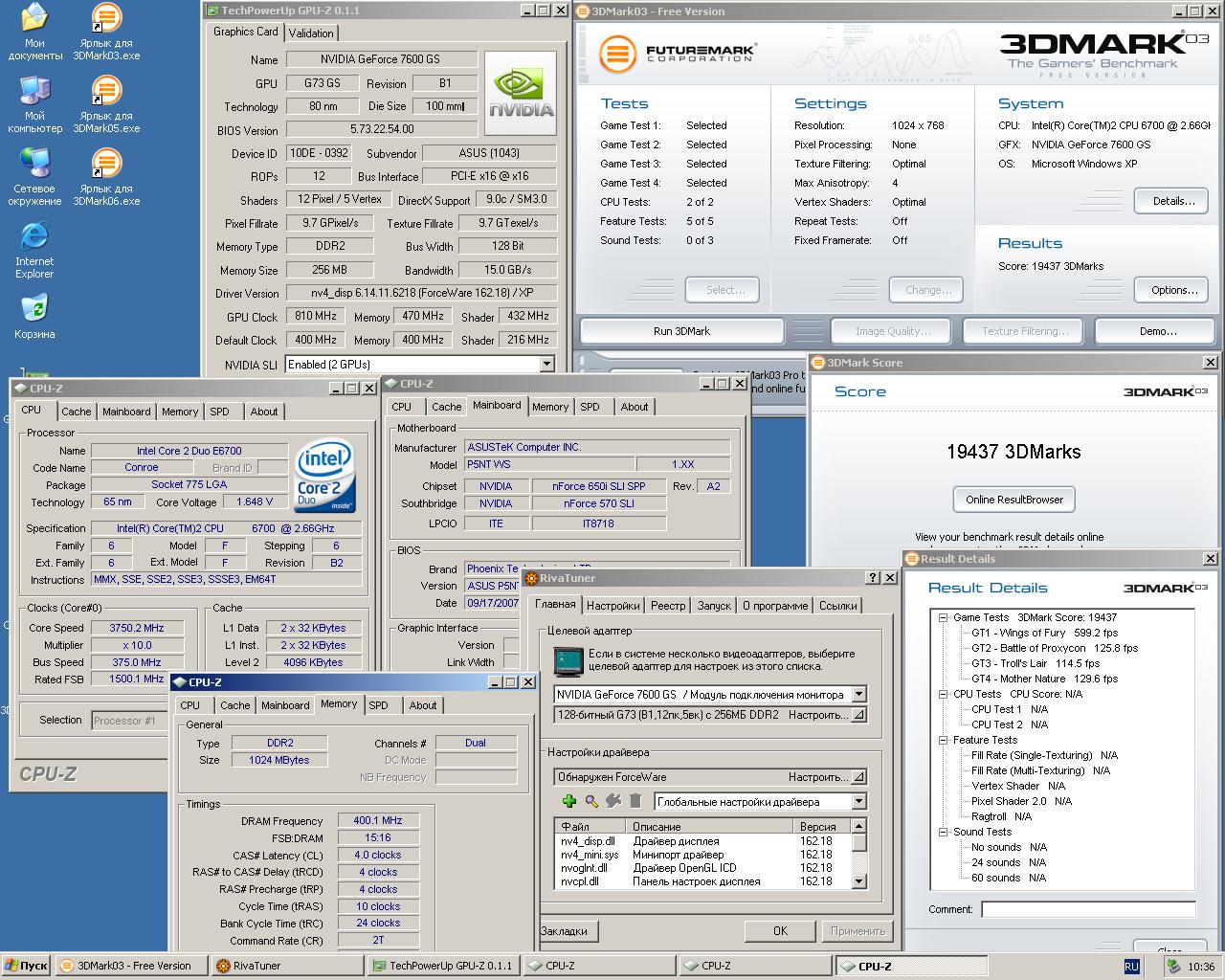
Task: Click the NVIDIA logo in GPU-Z
Action: point(521,93)
